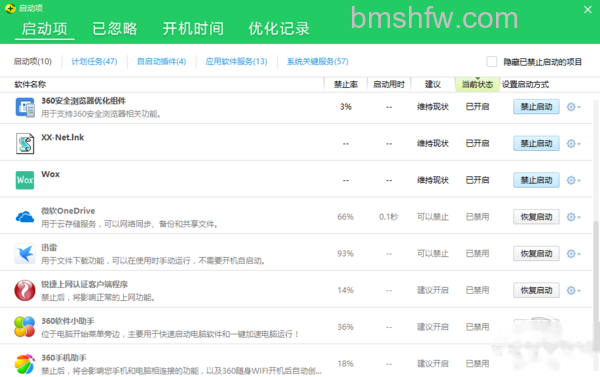Viewport: 600px width, 377px height.
Task: Open gear dropdown for 迅雷 row
Action: point(573,254)
